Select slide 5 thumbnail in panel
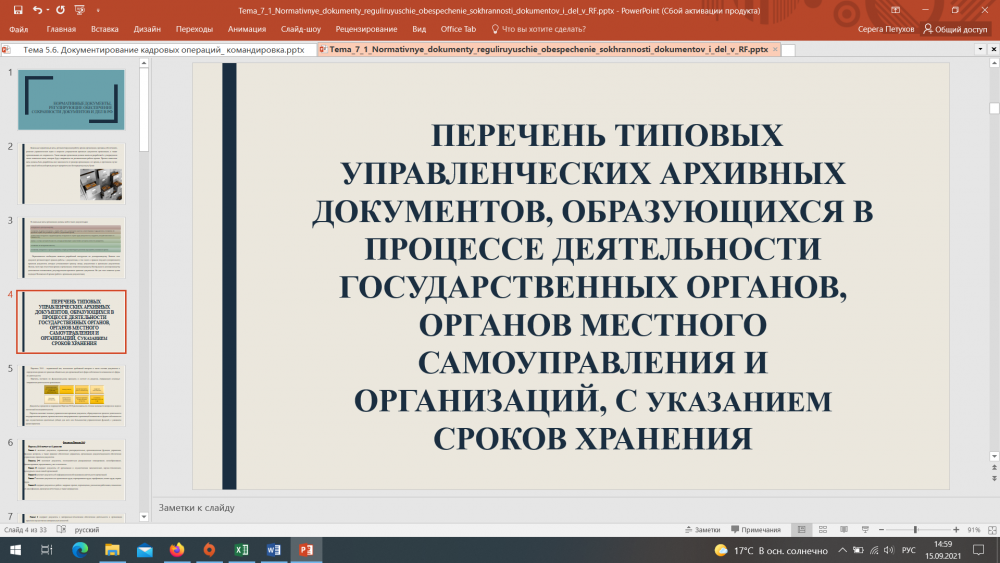This screenshot has width=1000, height=563. click(x=71, y=394)
